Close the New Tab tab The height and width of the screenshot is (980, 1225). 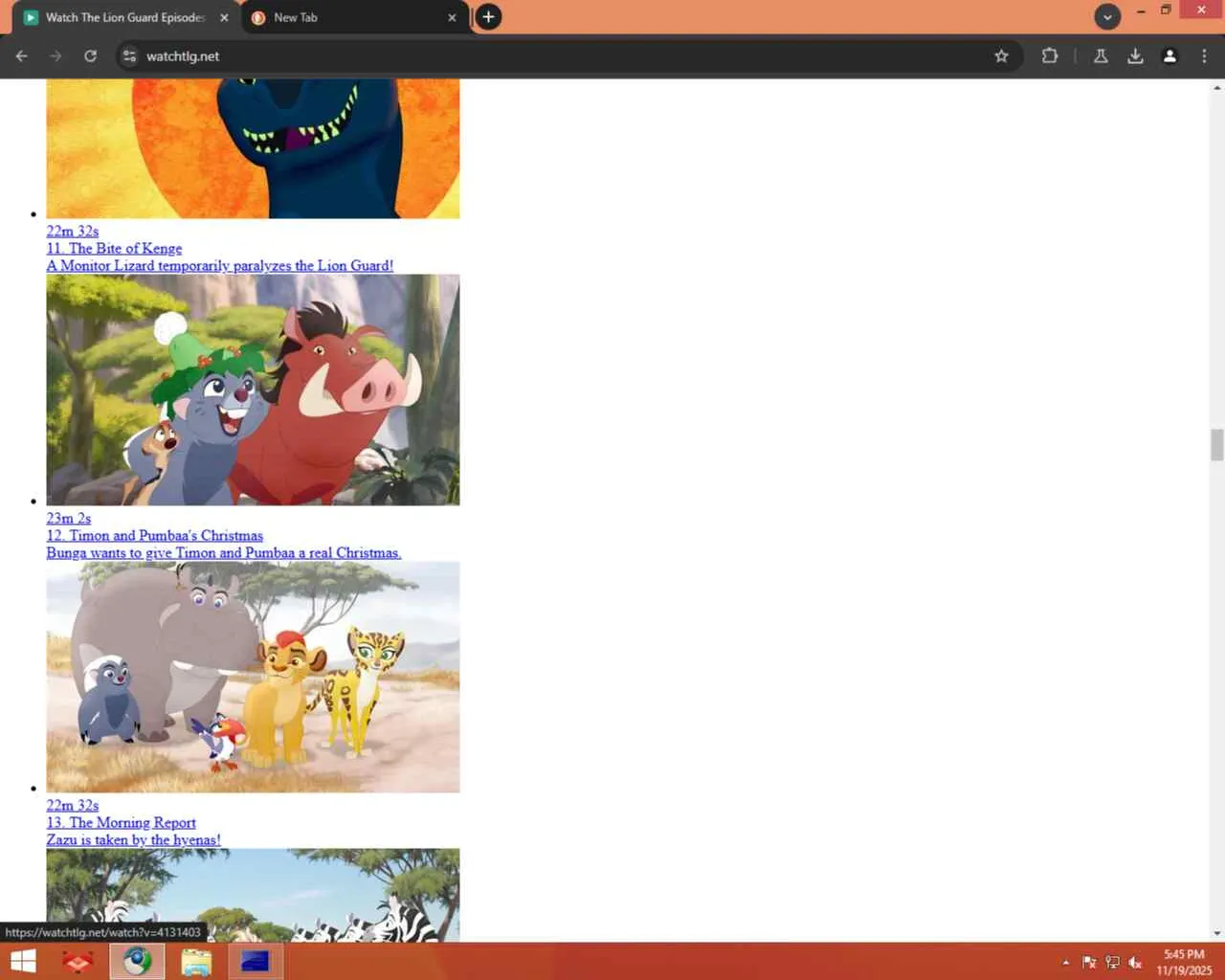452,17
